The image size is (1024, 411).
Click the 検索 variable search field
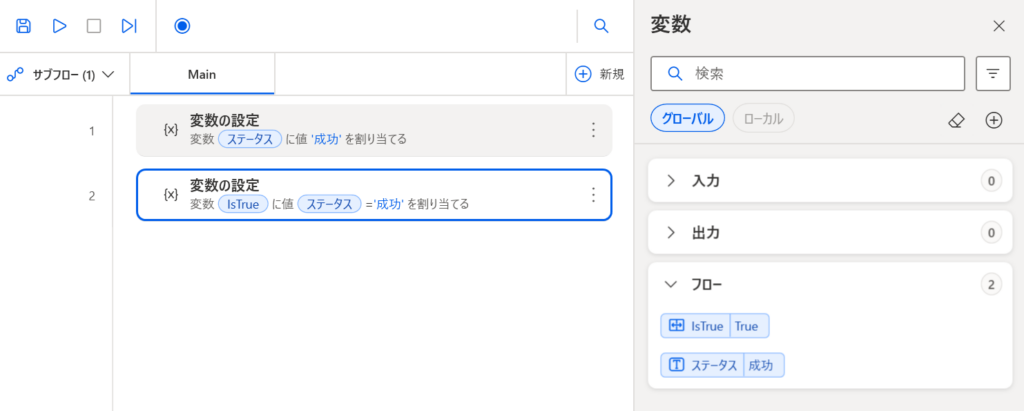coord(807,74)
